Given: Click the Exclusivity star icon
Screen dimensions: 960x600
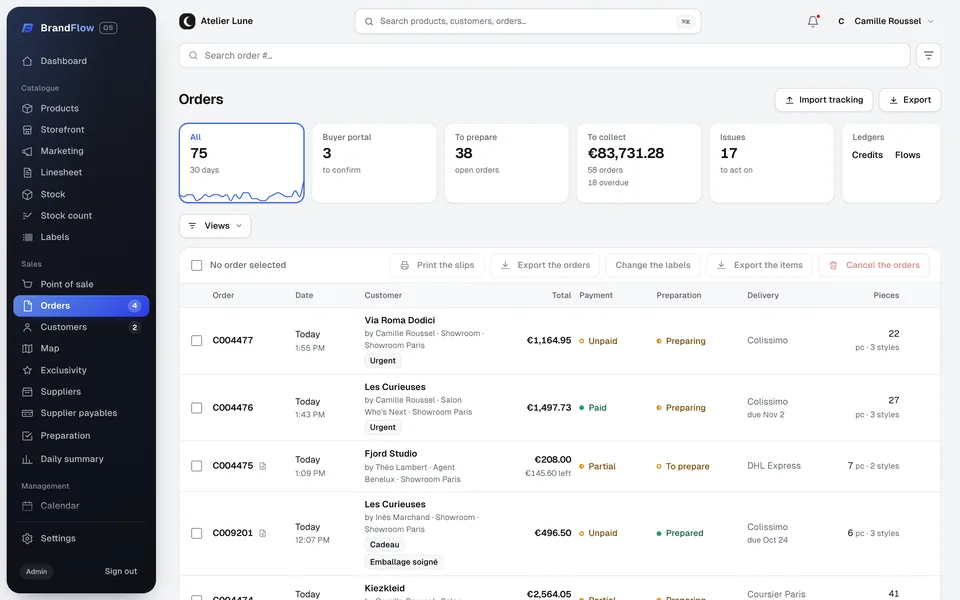Looking at the screenshot, I should (x=27, y=370).
